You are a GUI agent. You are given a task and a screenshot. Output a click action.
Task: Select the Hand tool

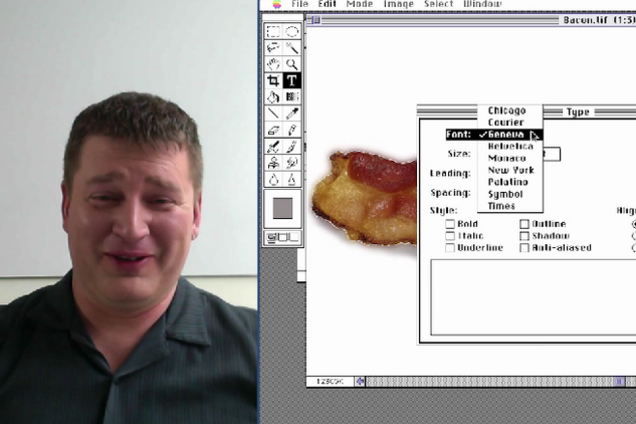tap(274, 64)
